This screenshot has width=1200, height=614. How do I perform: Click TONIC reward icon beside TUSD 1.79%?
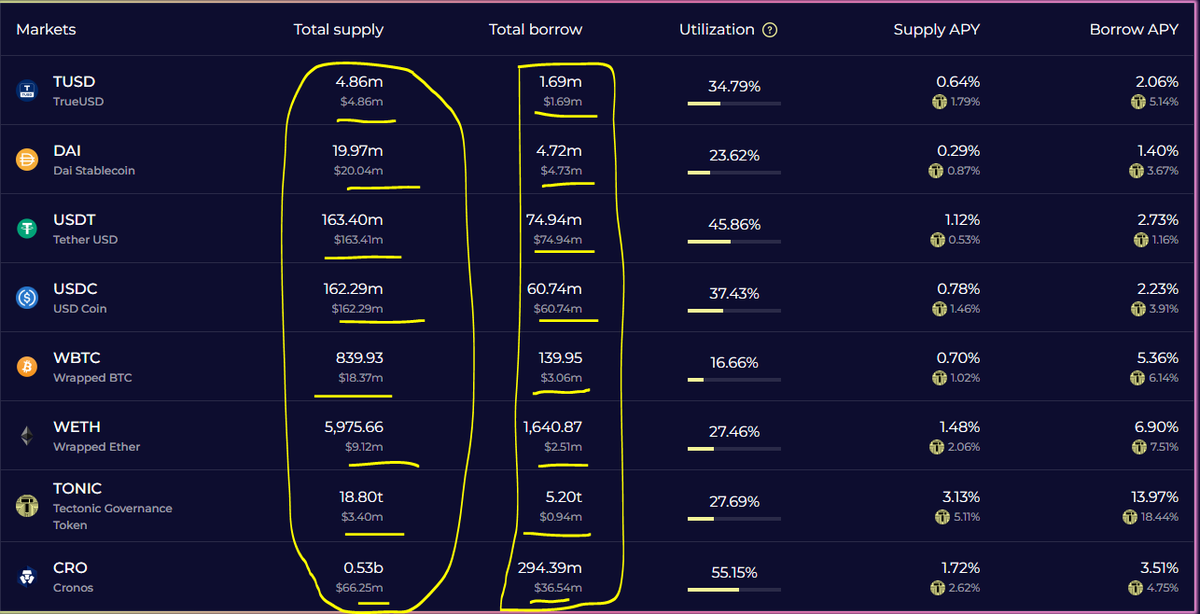(x=938, y=102)
